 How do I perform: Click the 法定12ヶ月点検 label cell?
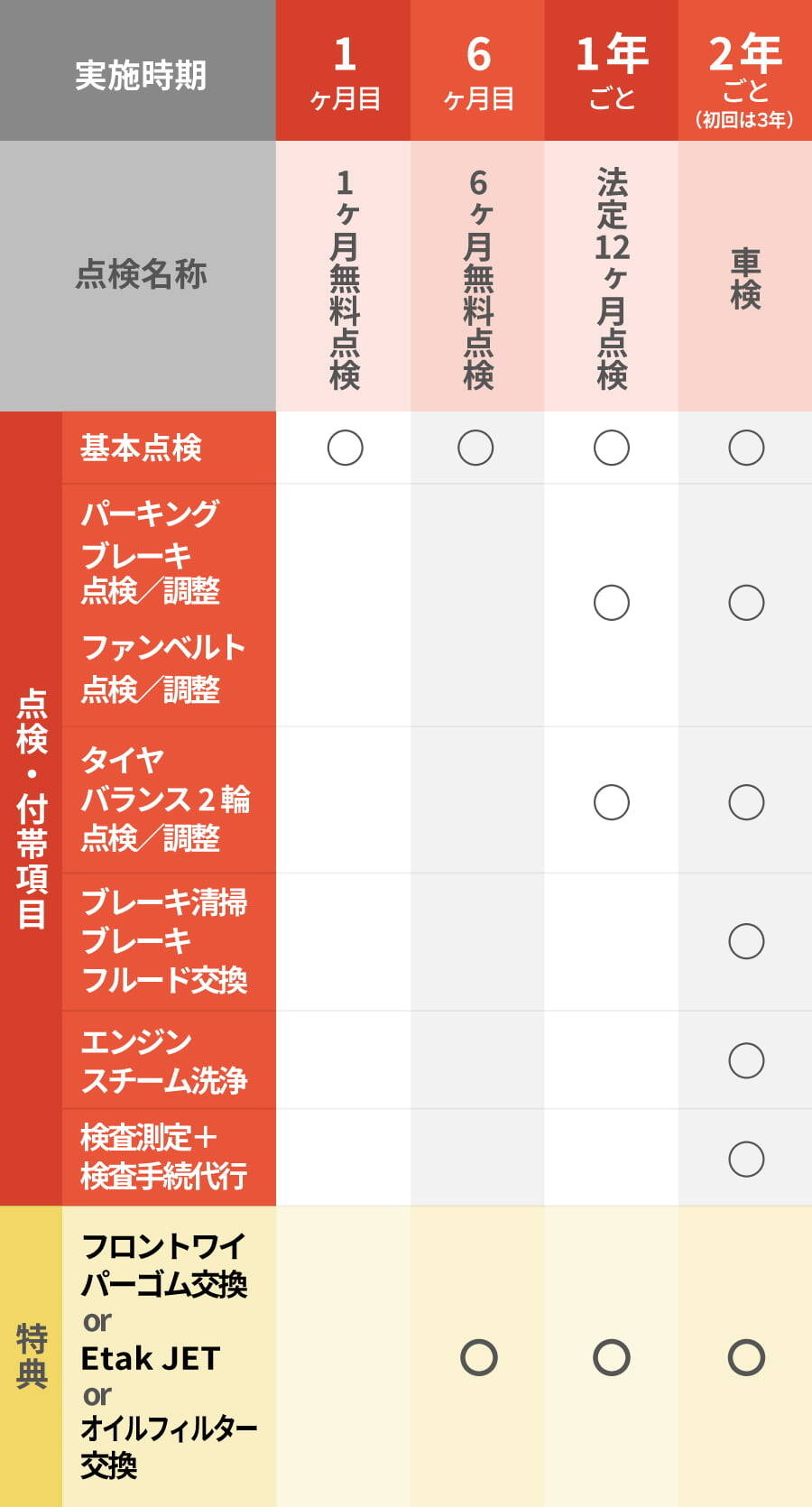click(612, 276)
